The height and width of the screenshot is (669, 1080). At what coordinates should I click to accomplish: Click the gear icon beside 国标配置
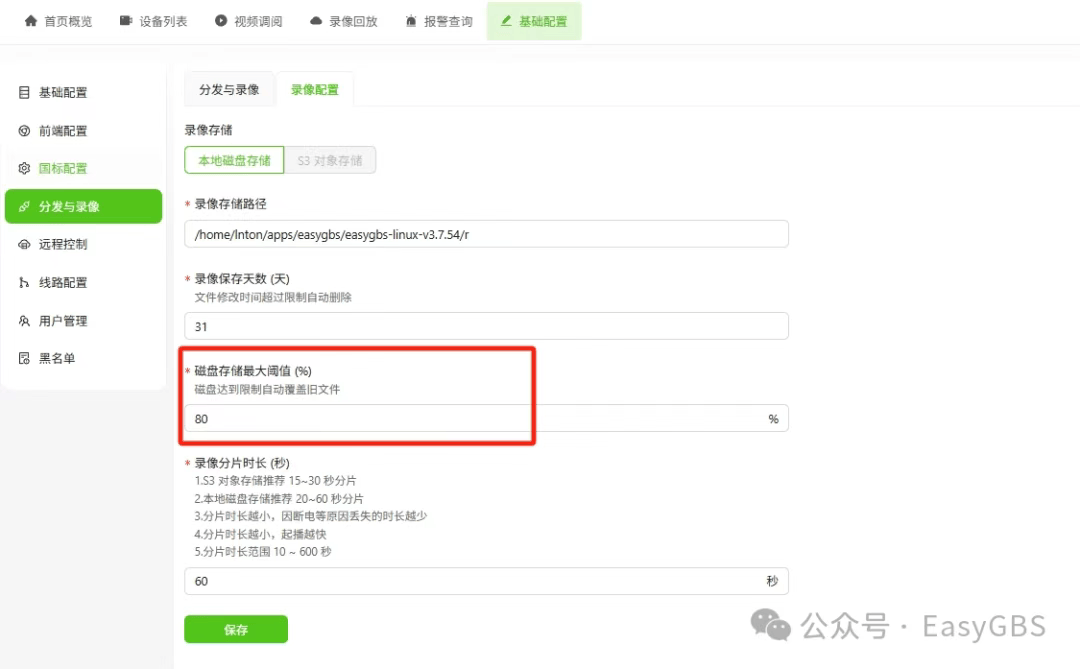(x=25, y=169)
